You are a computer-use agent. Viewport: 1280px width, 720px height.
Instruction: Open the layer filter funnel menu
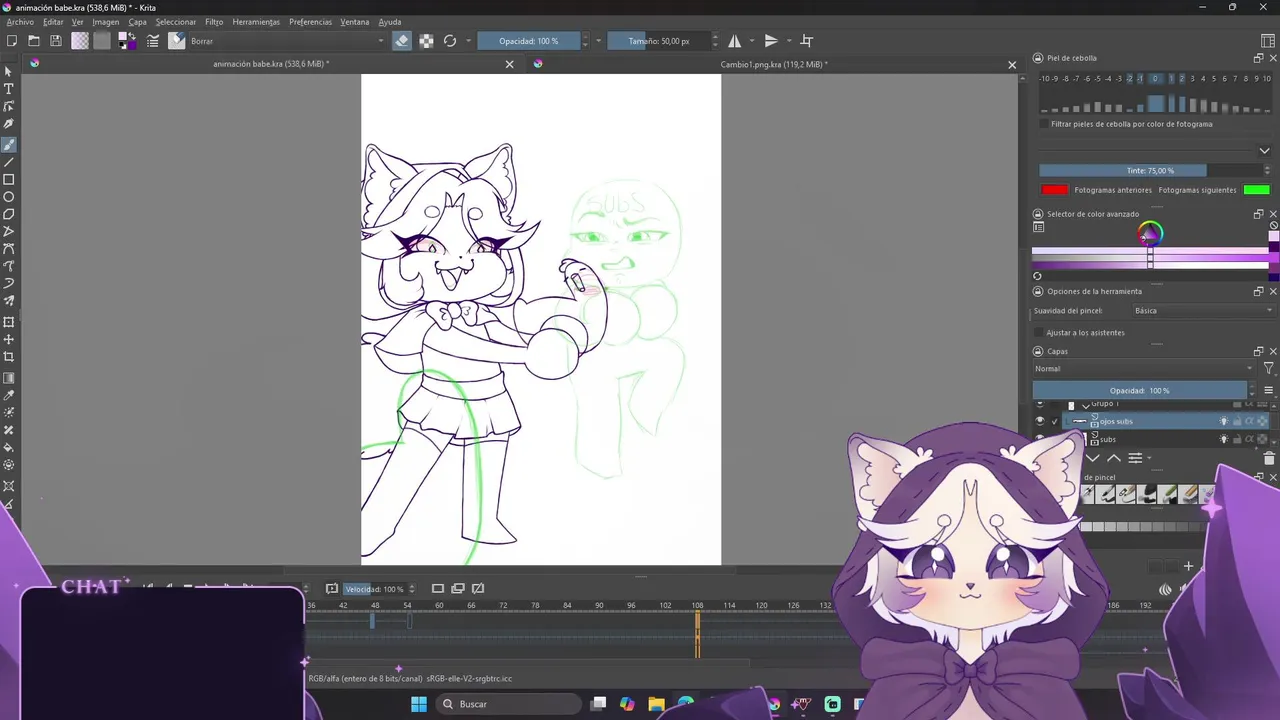[1268, 369]
